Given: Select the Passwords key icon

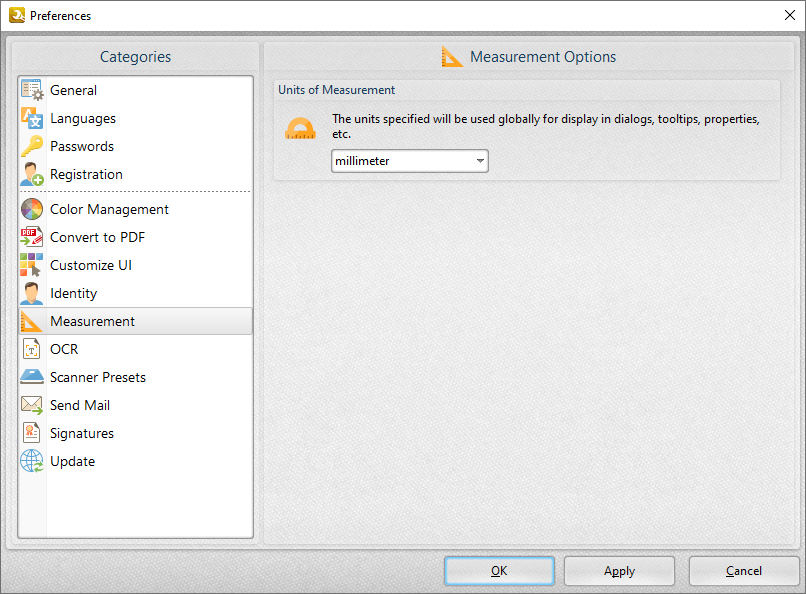Looking at the screenshot, I should click(31, 146).
